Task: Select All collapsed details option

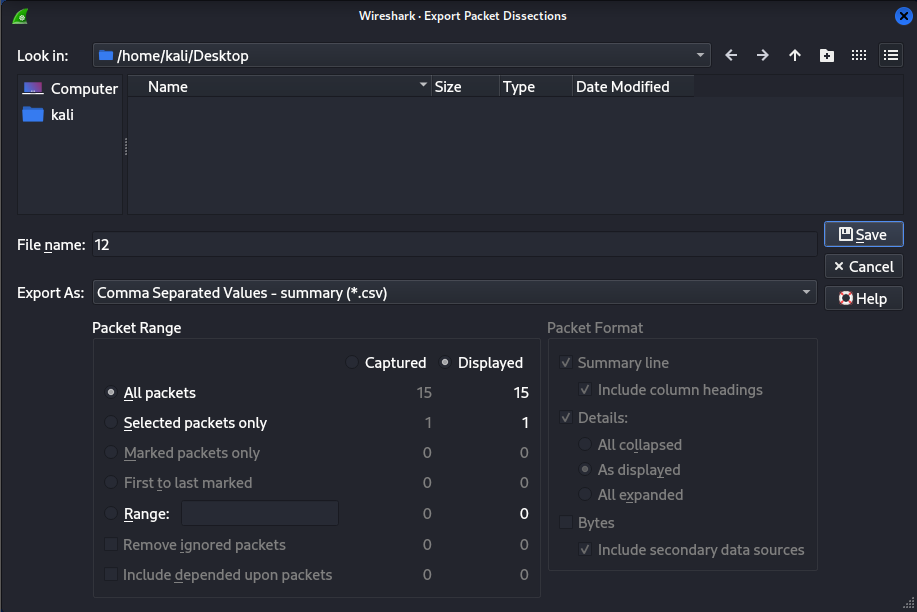Action: point(585,445)
